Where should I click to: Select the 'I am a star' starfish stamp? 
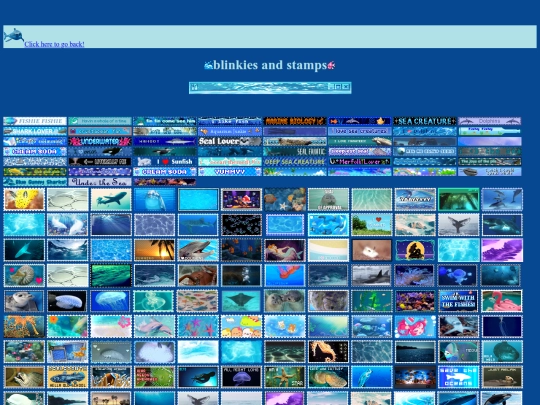tap(285, 377)
